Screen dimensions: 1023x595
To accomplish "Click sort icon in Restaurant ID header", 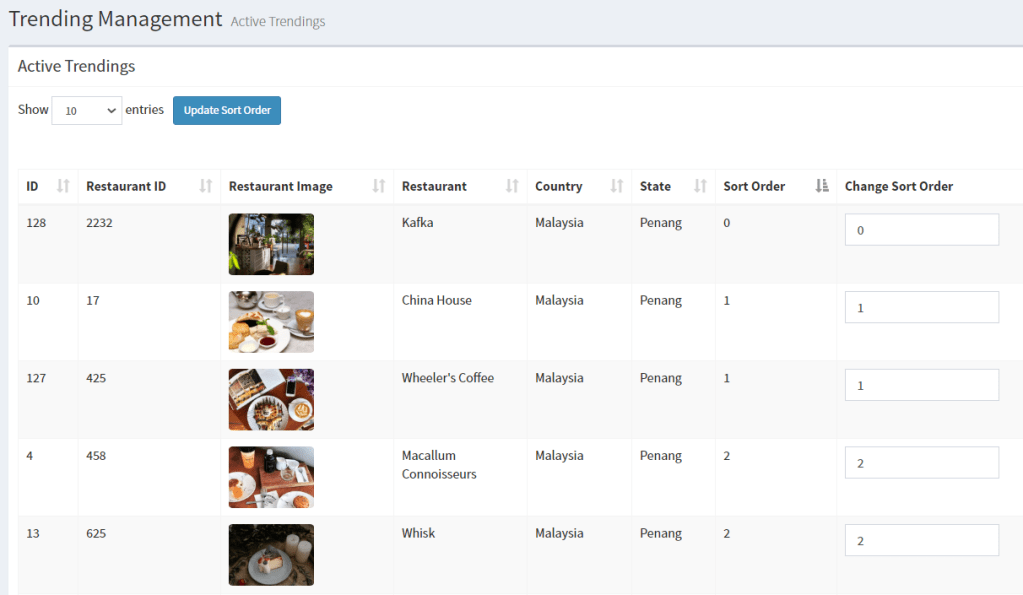I will coord(206,186).
